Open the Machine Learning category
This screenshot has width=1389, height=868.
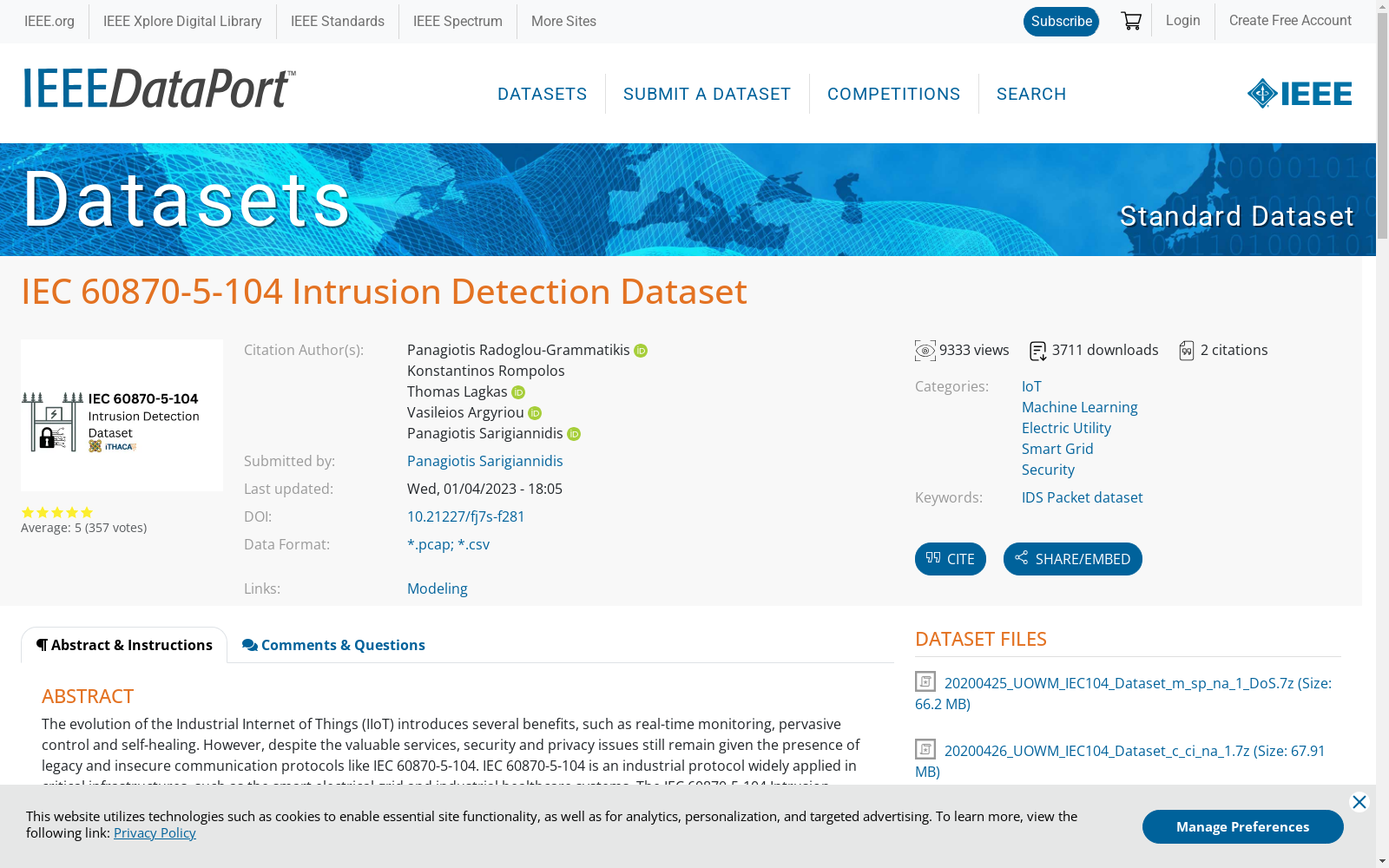coord(1080,407)
